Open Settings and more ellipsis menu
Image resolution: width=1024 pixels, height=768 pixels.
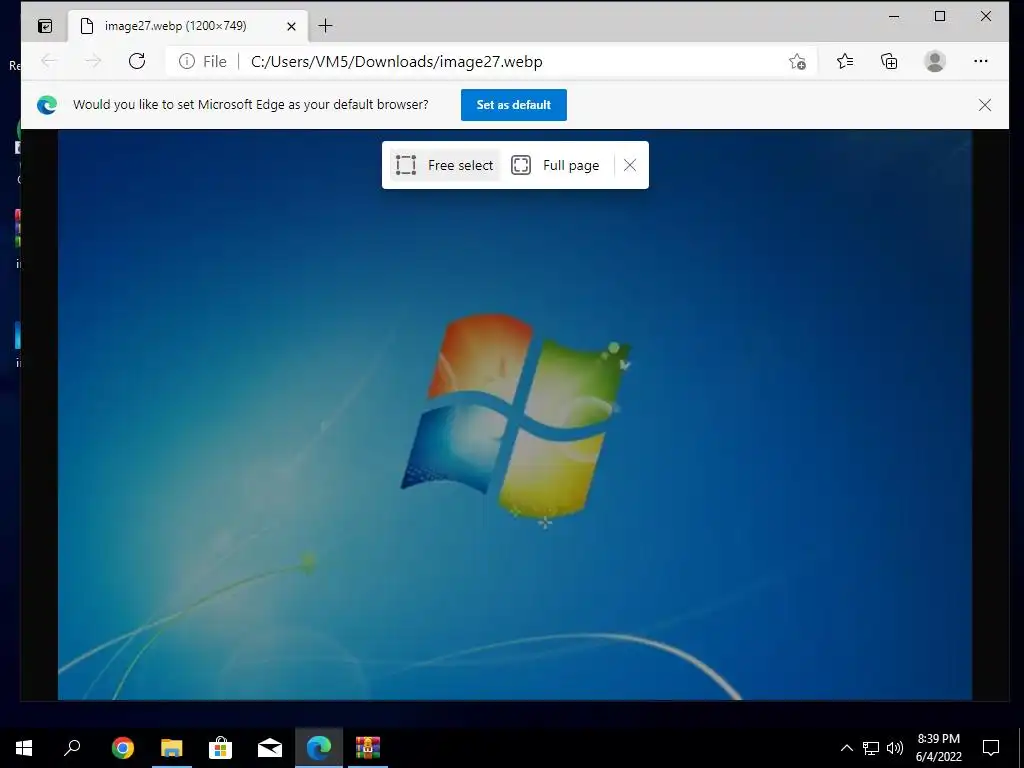tap(981, 61)
